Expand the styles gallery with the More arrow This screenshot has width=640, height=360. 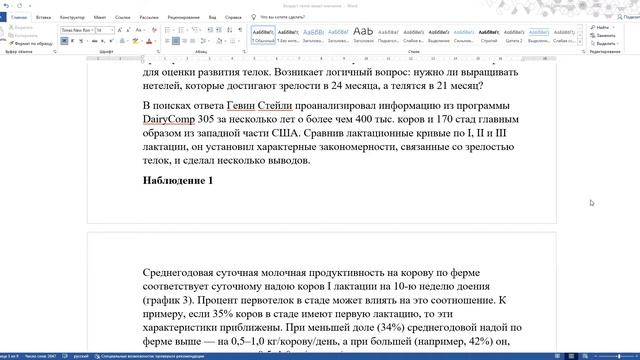[580, 42]
